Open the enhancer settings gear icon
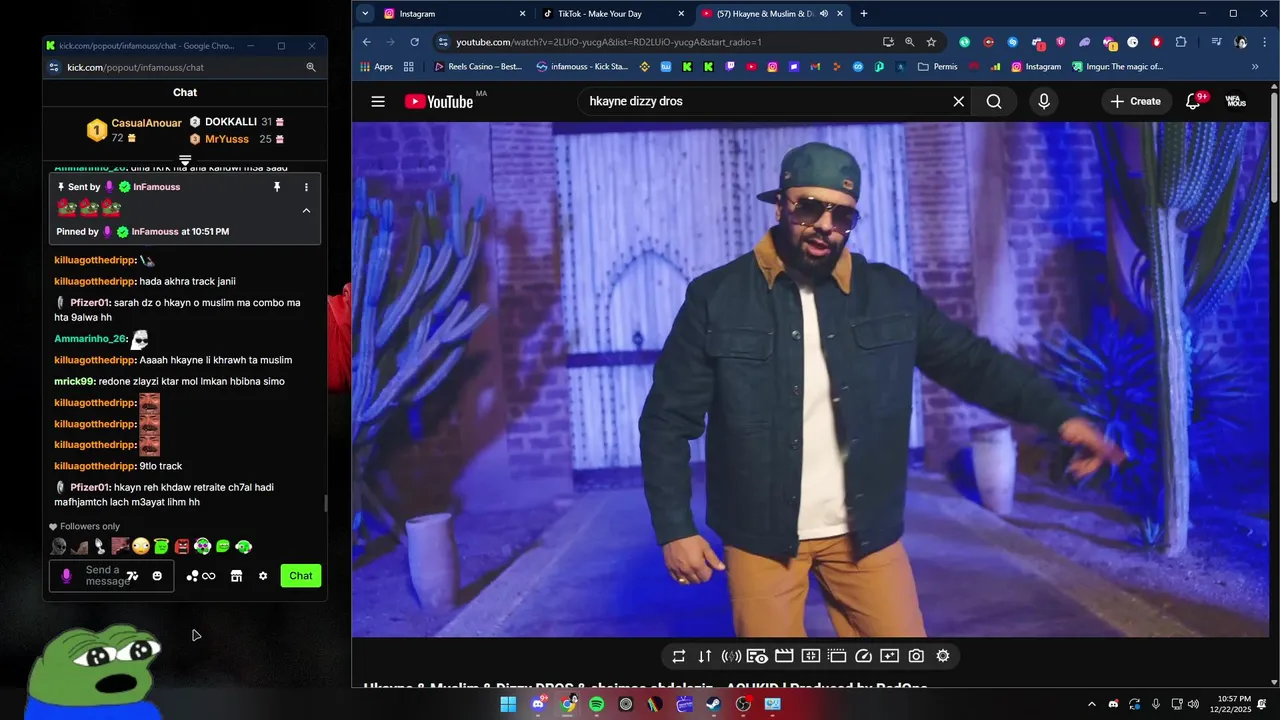The image size is (1280, 720). (942, 656)
